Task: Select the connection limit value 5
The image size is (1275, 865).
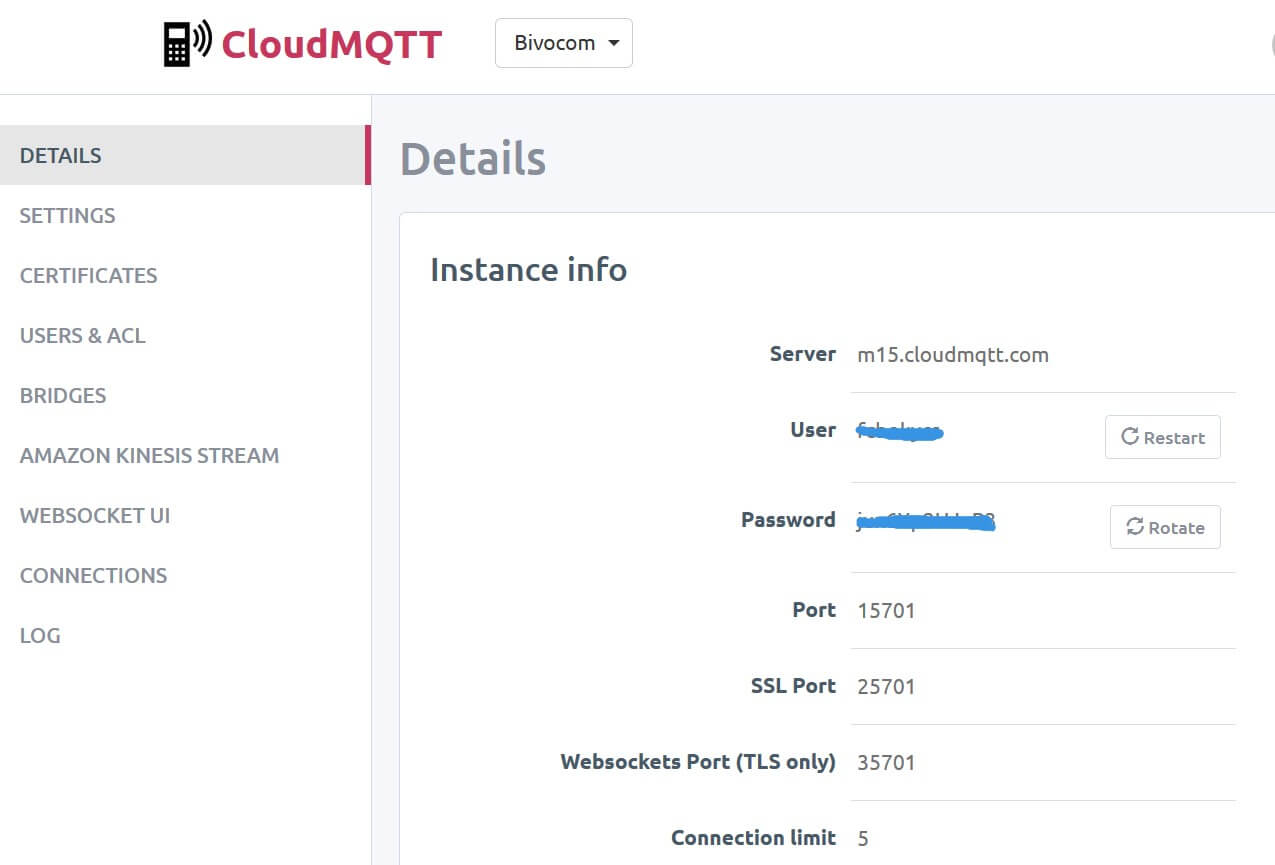Action: (863, 838)
